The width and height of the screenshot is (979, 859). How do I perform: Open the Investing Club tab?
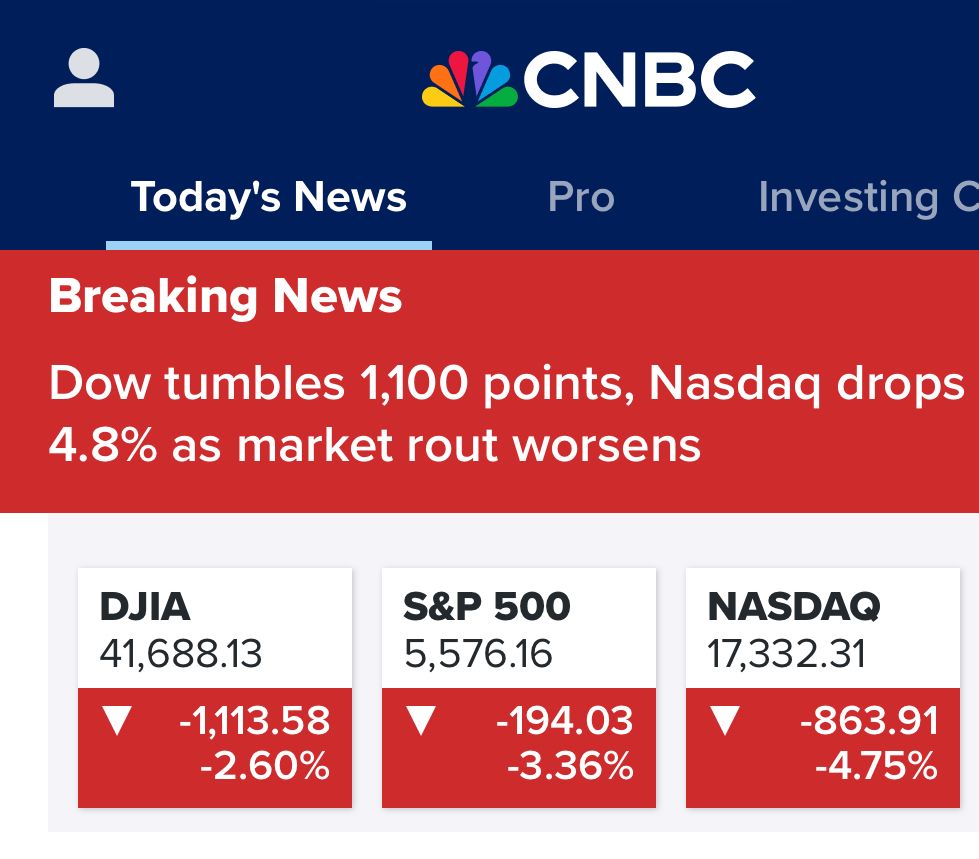[x=866, y=197]
